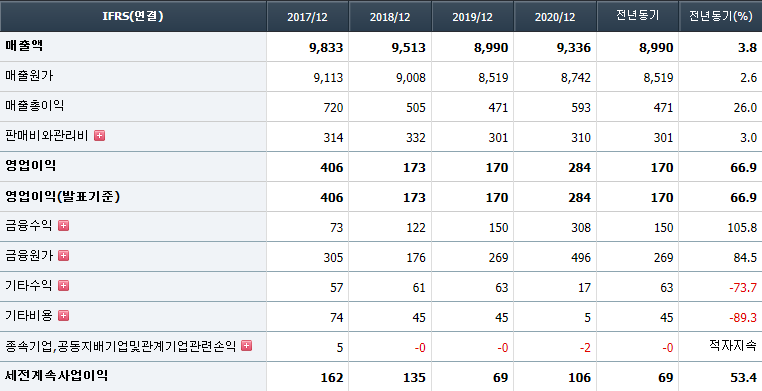Click 금융원가 growth value 84.5
Screen dimensions: 762x391
(745, 258)
